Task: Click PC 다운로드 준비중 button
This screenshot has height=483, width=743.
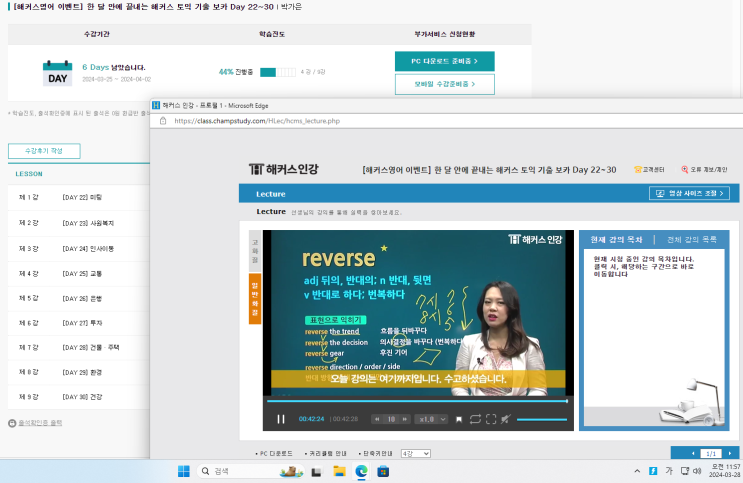Action: [444, 61]
